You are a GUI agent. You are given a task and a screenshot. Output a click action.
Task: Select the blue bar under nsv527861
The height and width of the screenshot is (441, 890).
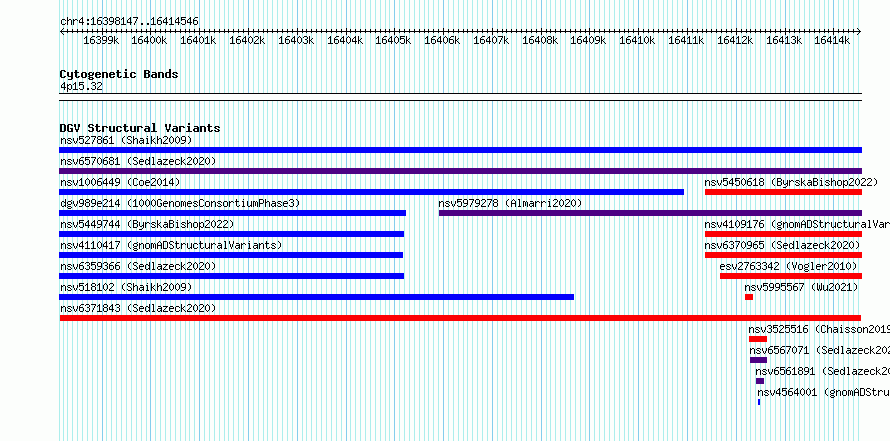click(460, 150)
